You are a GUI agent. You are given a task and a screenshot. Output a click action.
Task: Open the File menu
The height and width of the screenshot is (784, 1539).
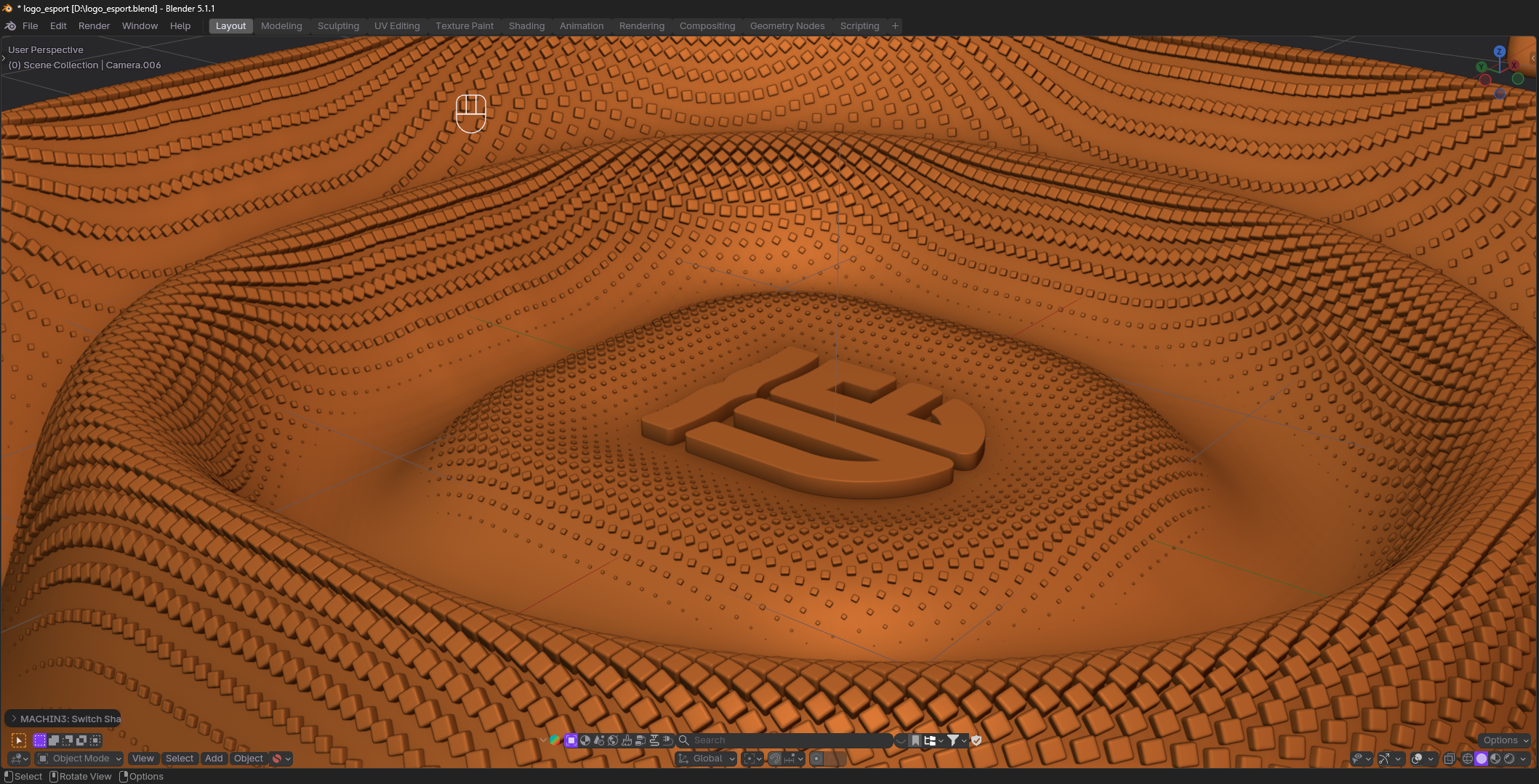click(31, 26)
